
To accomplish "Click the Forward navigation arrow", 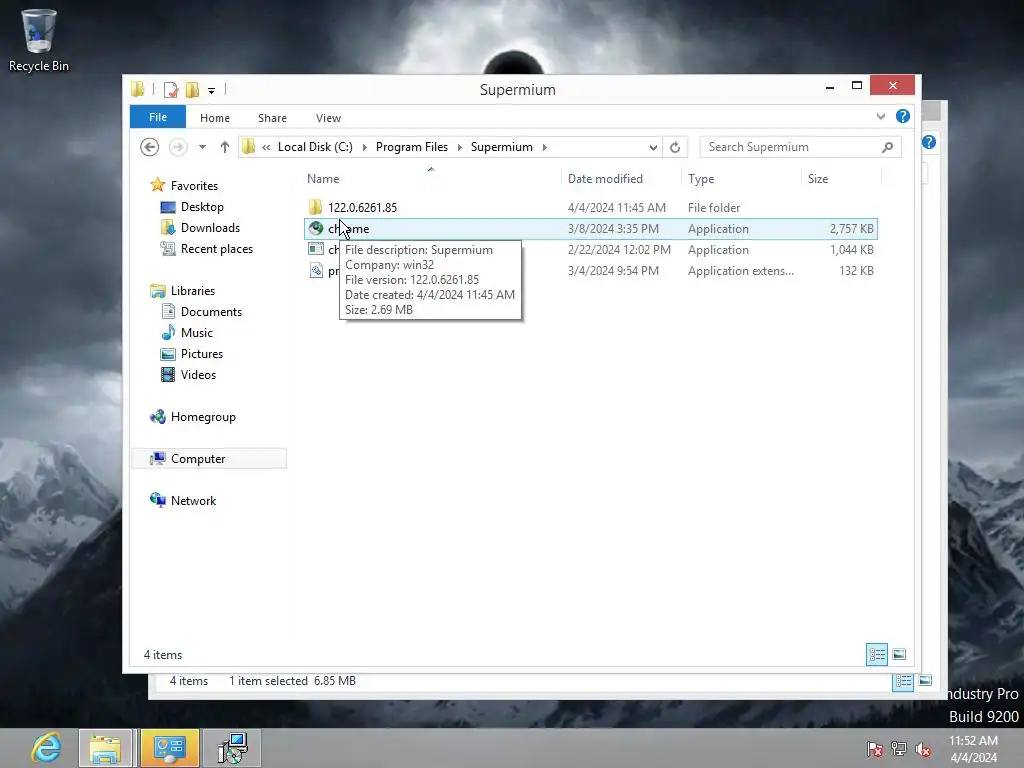I will coord(178,147).
